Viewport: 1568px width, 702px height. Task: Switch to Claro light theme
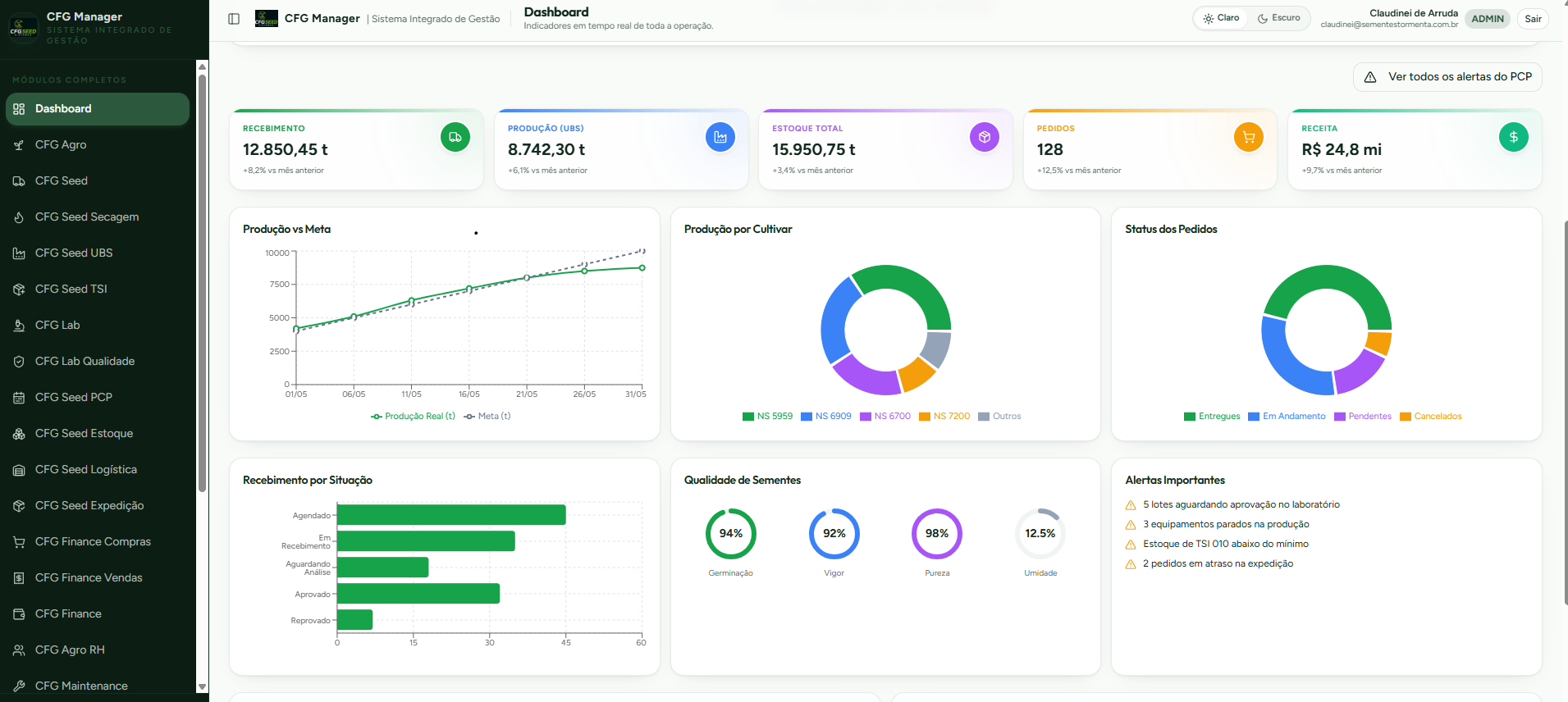(x=1221, y=18)
